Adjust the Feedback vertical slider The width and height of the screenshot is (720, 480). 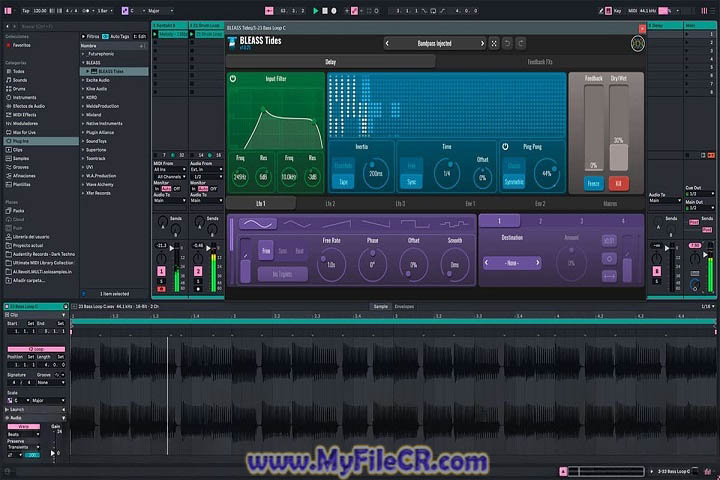coord(593,128)
